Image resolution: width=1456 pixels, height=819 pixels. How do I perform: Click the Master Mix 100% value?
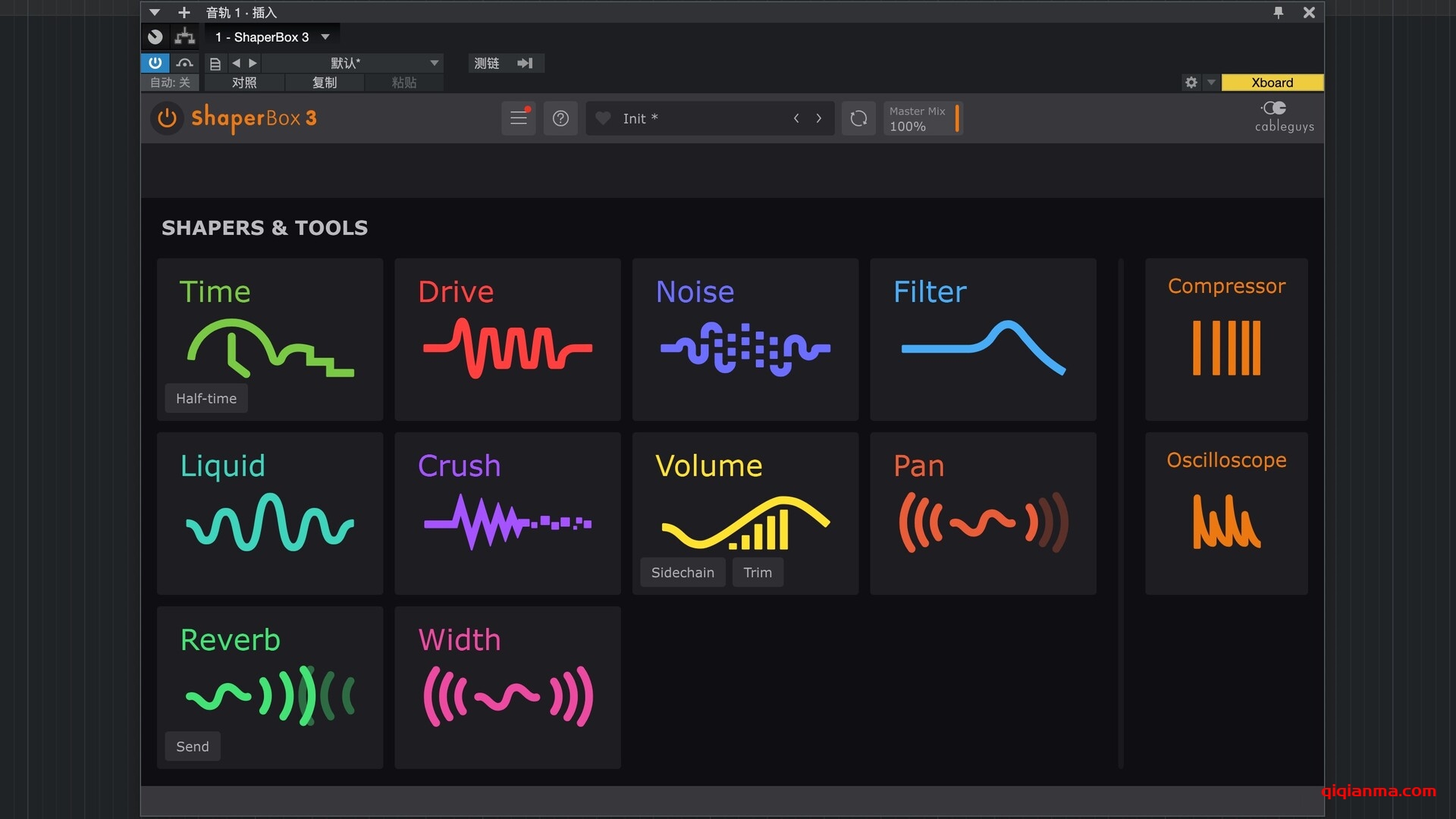point(907,127)
